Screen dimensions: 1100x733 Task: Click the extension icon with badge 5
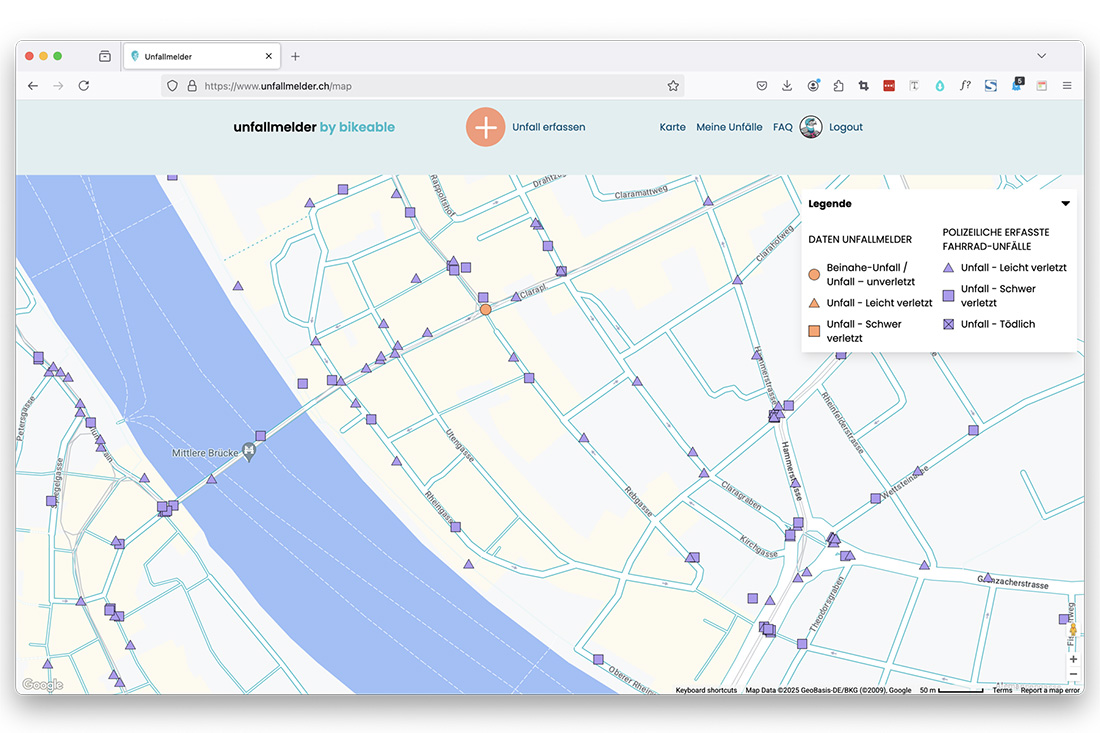(1017, 85)
